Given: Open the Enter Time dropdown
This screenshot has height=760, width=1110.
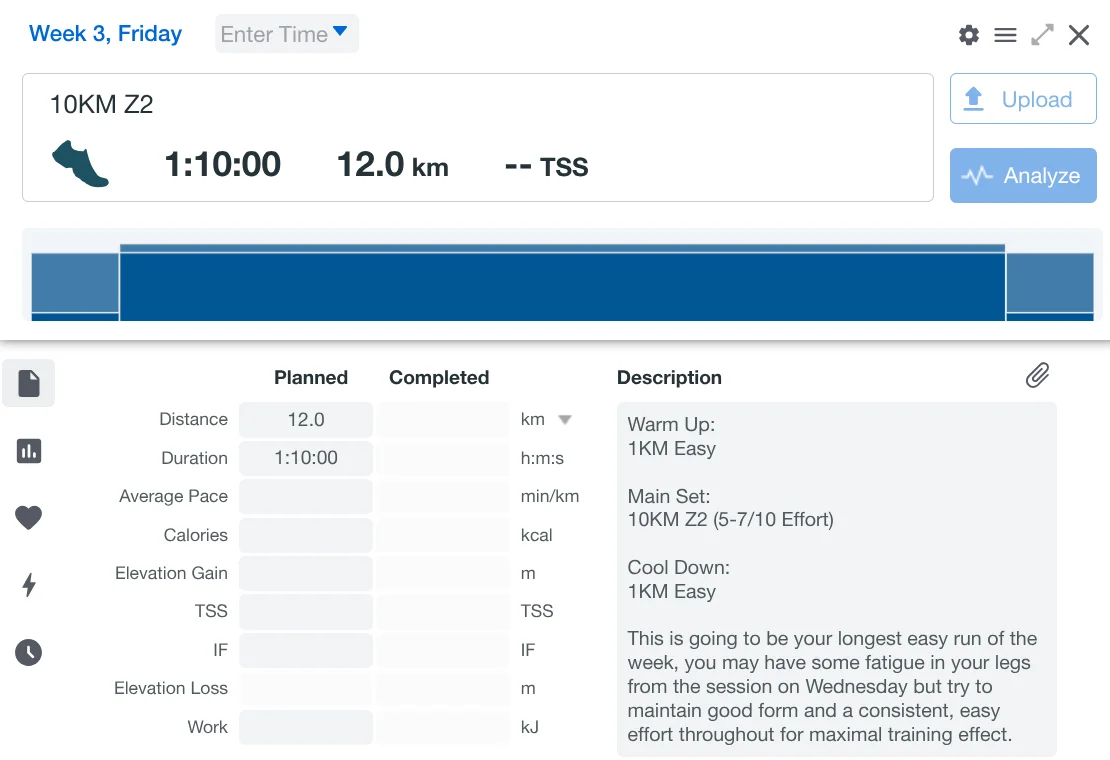Looking at the screenshot, I should pos(287,34).
